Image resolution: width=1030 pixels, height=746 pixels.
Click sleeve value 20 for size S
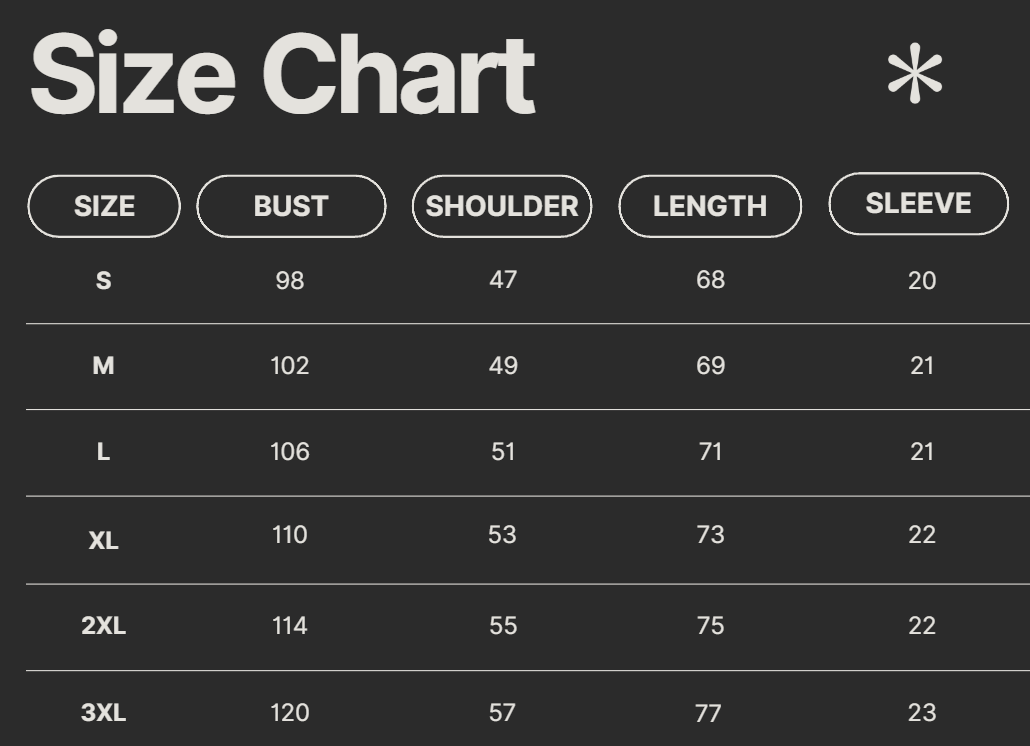922,281
